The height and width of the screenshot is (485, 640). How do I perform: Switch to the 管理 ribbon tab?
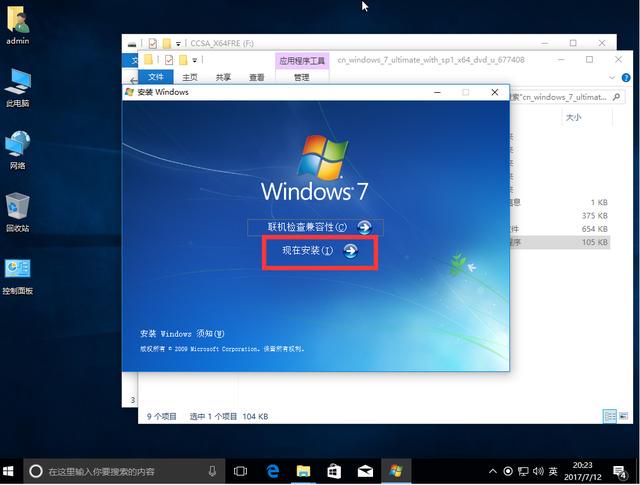pyautogui.click(x=302, y=77)
